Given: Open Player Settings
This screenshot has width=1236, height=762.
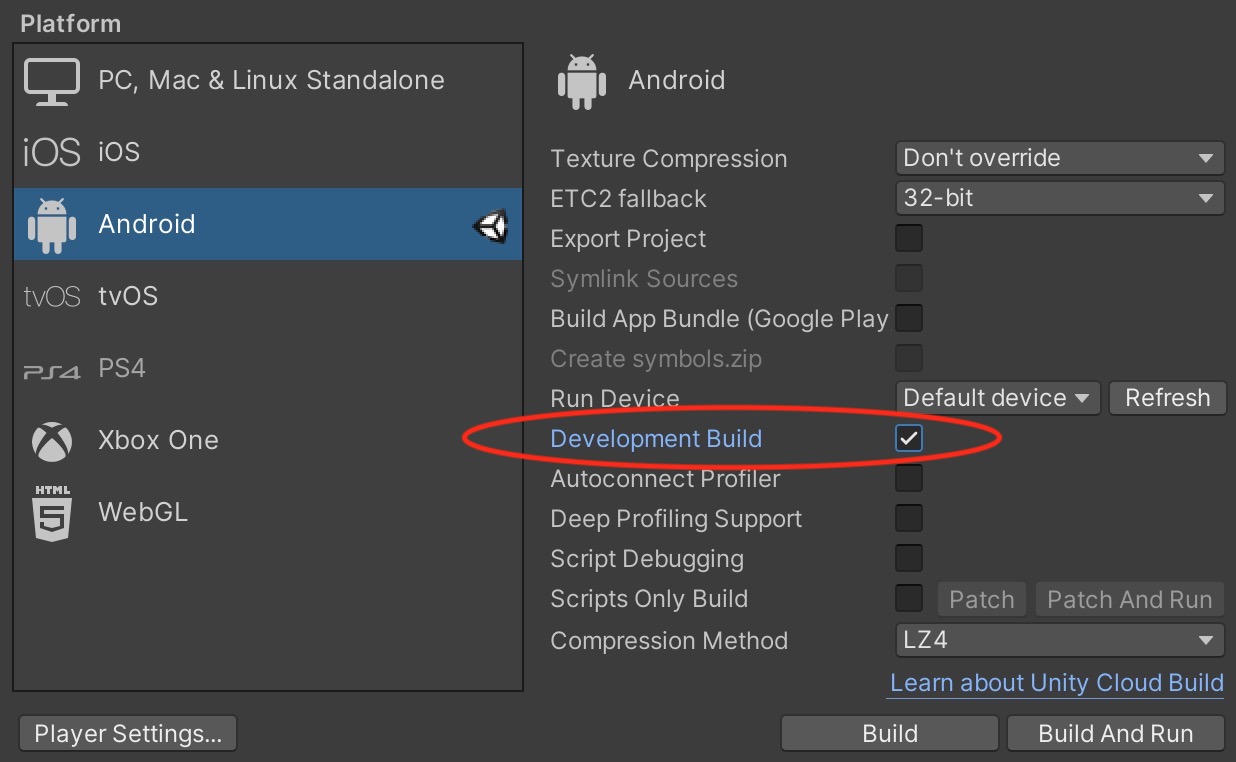Looking at the screenshot, I should tap(128, 734).
